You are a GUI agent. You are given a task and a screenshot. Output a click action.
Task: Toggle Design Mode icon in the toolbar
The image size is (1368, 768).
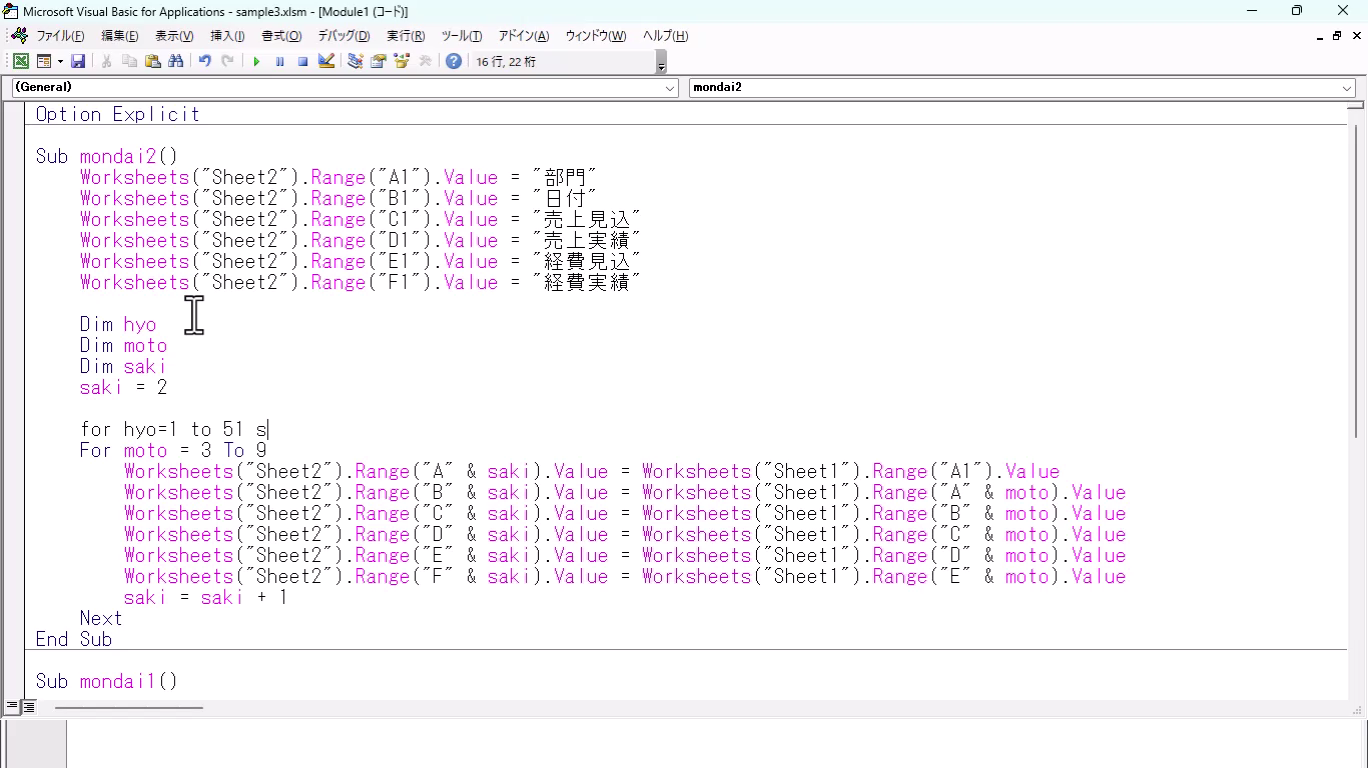tap(326, 61)
